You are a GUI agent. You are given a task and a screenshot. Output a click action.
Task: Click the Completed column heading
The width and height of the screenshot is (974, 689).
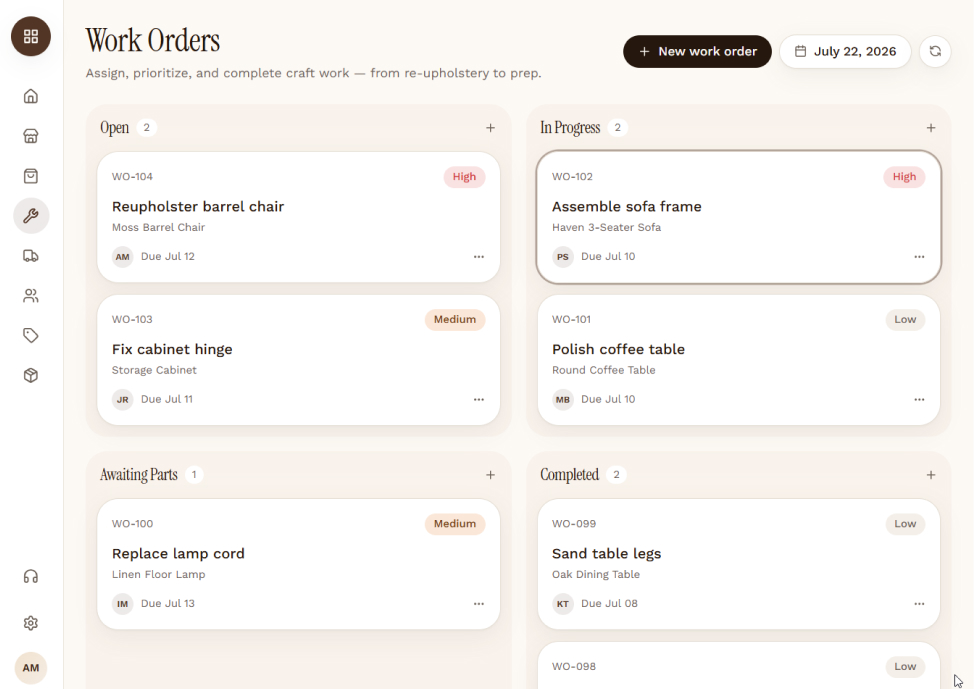[x=569, y=475]
